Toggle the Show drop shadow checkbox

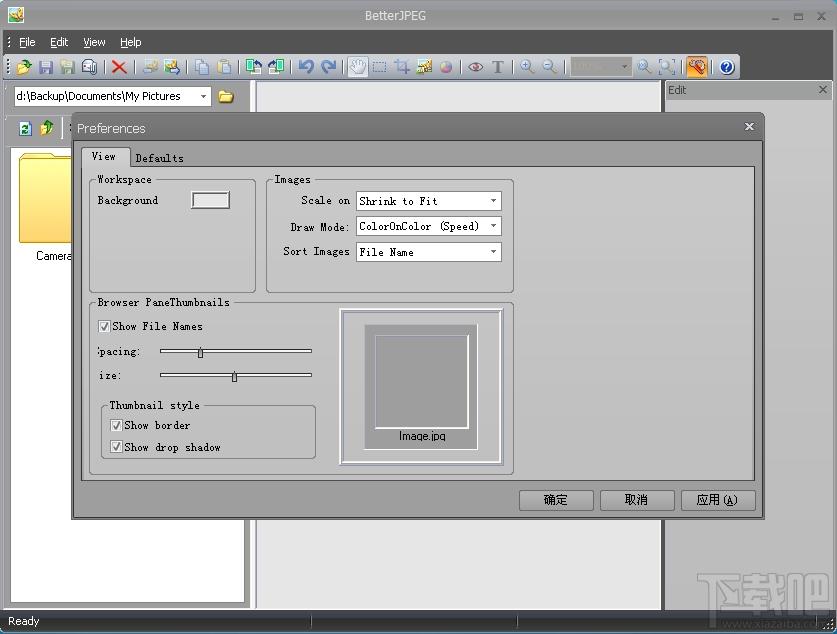116,447
